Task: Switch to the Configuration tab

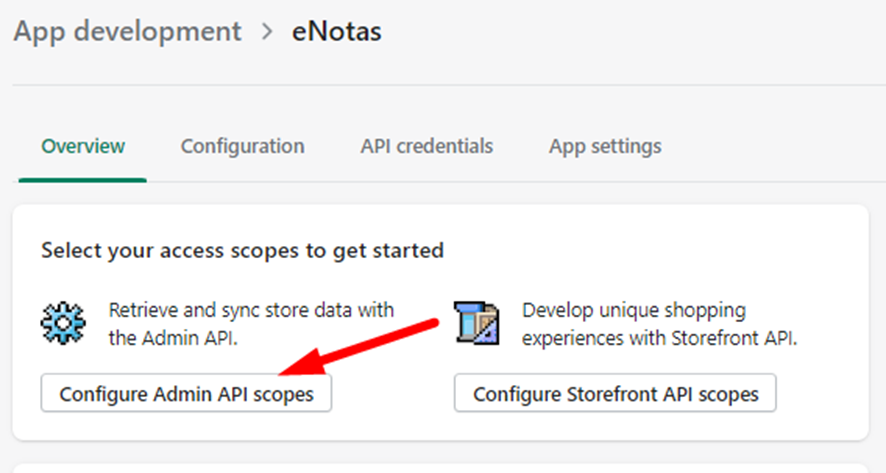Action: point(242,146)
